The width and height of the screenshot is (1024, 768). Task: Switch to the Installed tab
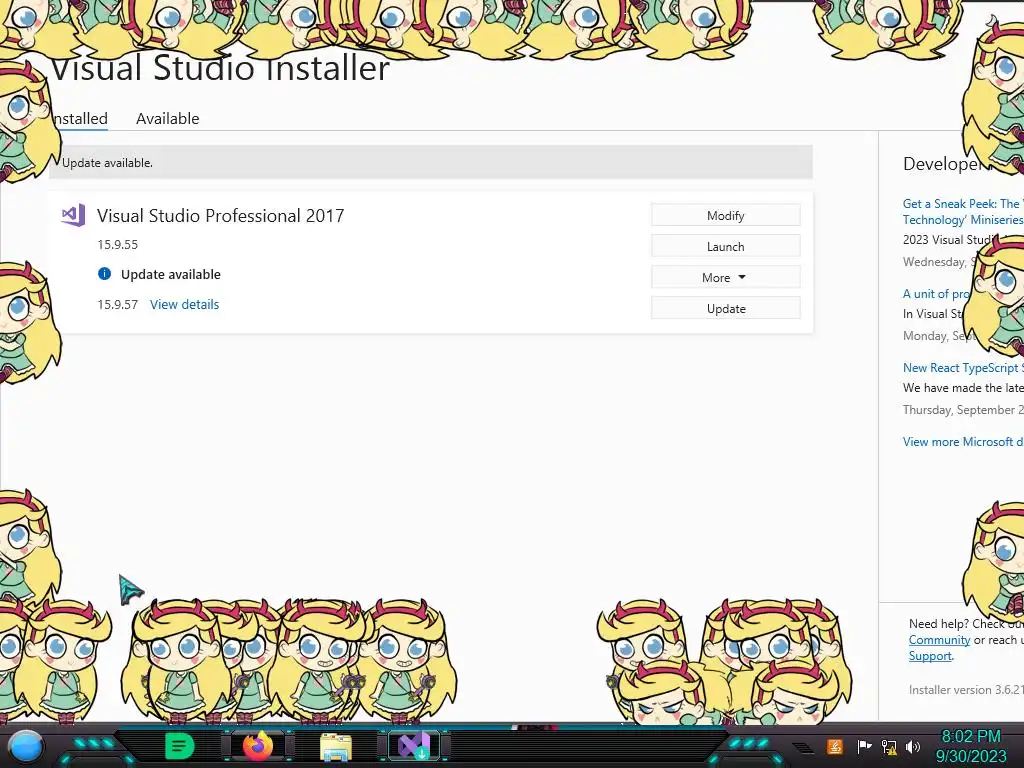pyautogui.click(x=80, y=118)
